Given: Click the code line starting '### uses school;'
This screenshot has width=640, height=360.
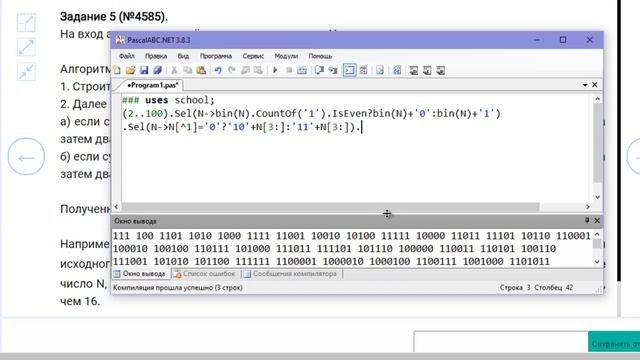Looking at the screenshot, I should [x=168, y=100].
